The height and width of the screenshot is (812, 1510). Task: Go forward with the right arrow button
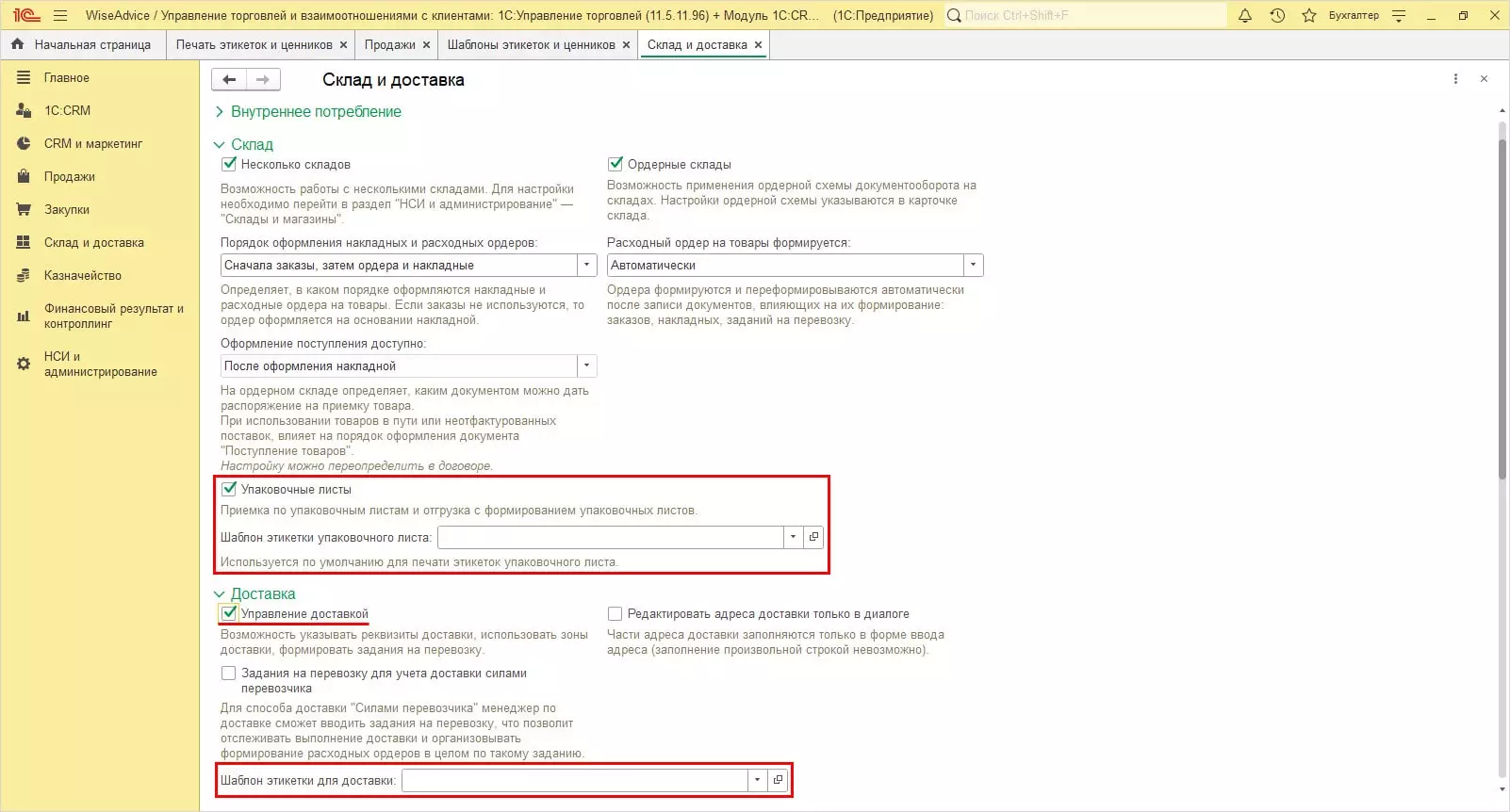coord(263,80)
